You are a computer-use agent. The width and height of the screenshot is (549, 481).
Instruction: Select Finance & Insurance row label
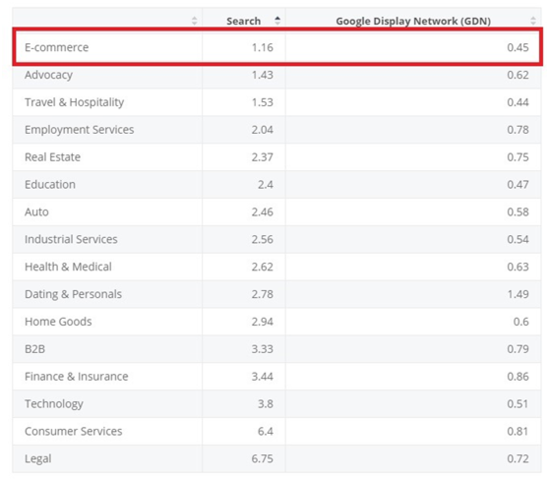[76, 376]
